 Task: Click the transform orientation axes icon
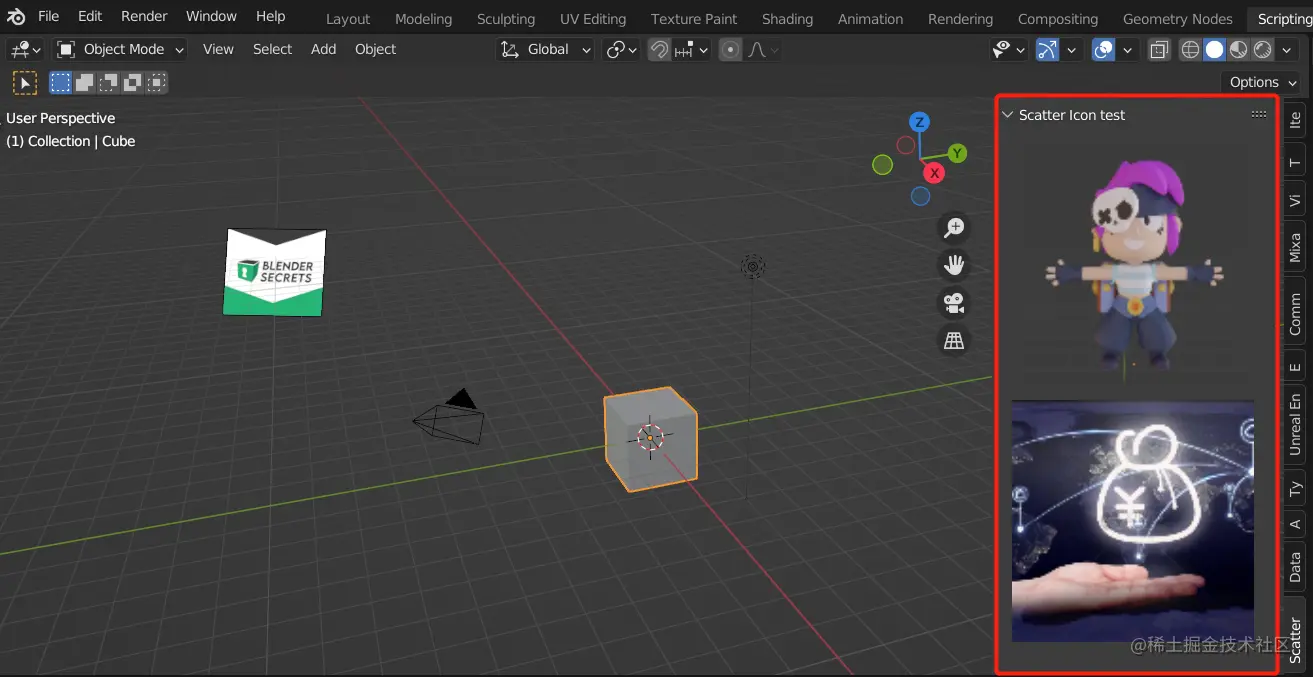click(511, 49)
